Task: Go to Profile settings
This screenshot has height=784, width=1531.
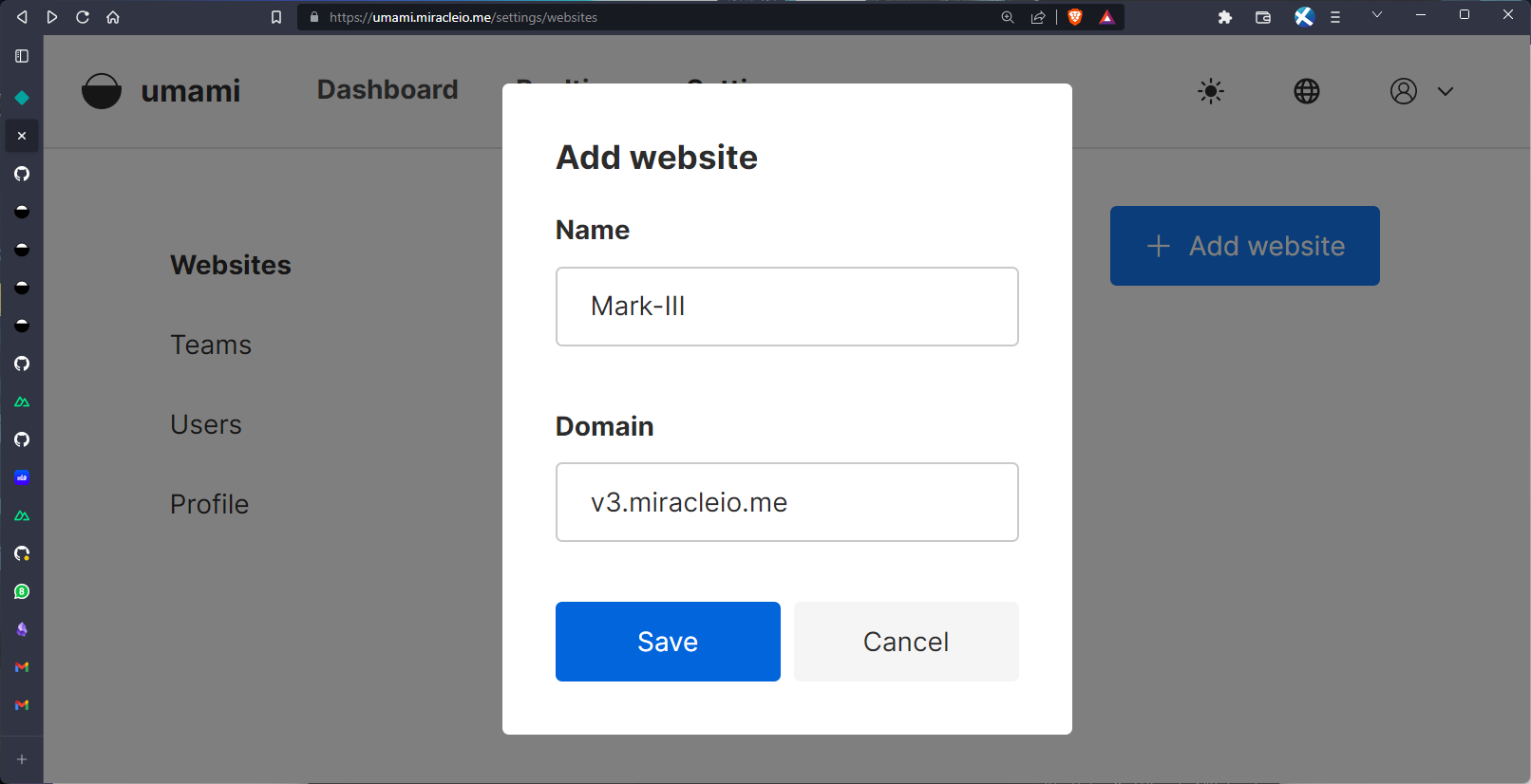Action: [x=209, y=504]
